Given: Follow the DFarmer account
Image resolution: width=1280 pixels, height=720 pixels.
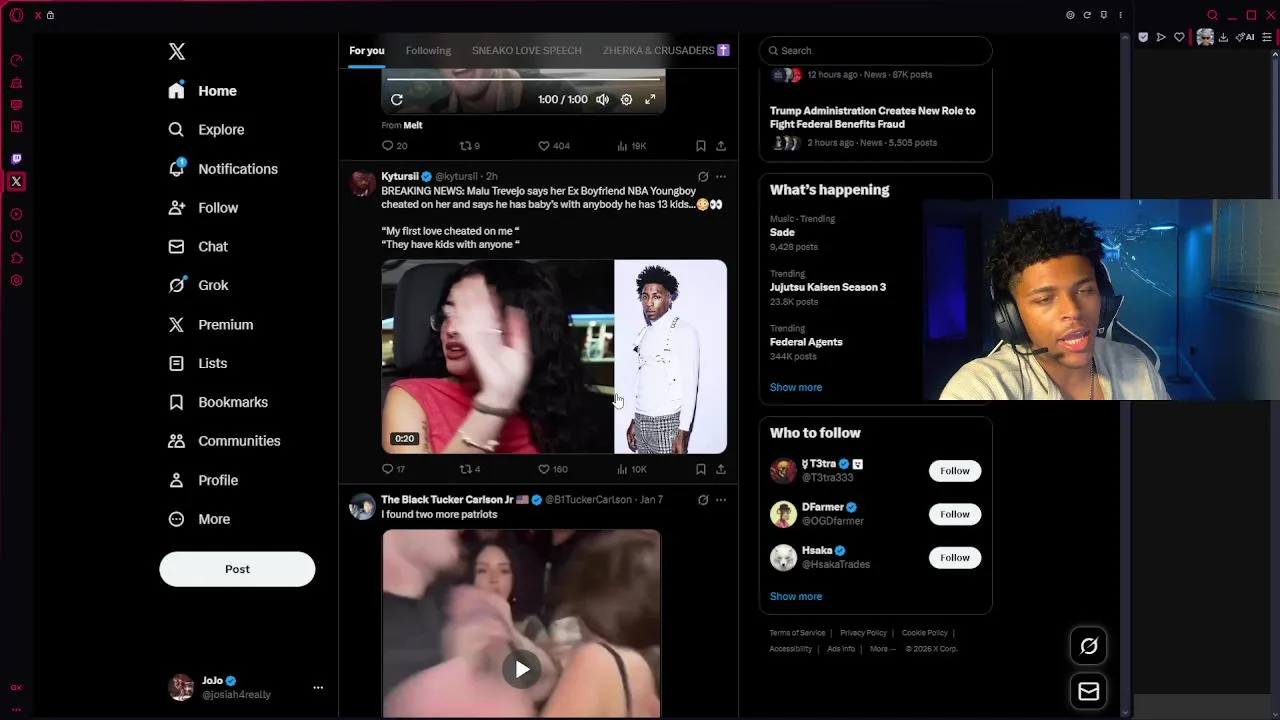Looking at the screenshot, I should point(955,514).
